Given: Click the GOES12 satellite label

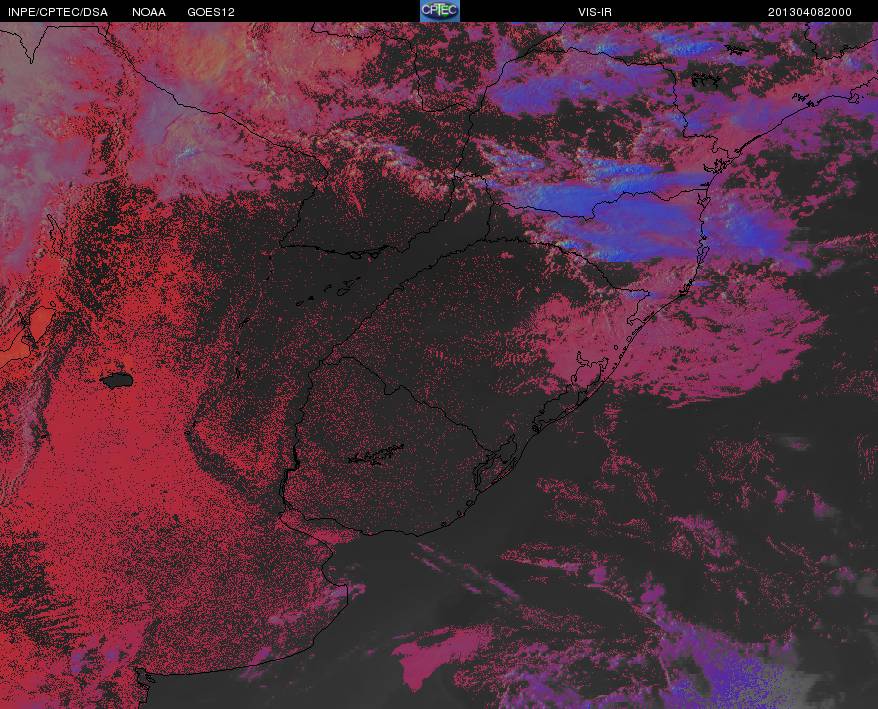Looking at the screenshot, I should coord(211,12).
